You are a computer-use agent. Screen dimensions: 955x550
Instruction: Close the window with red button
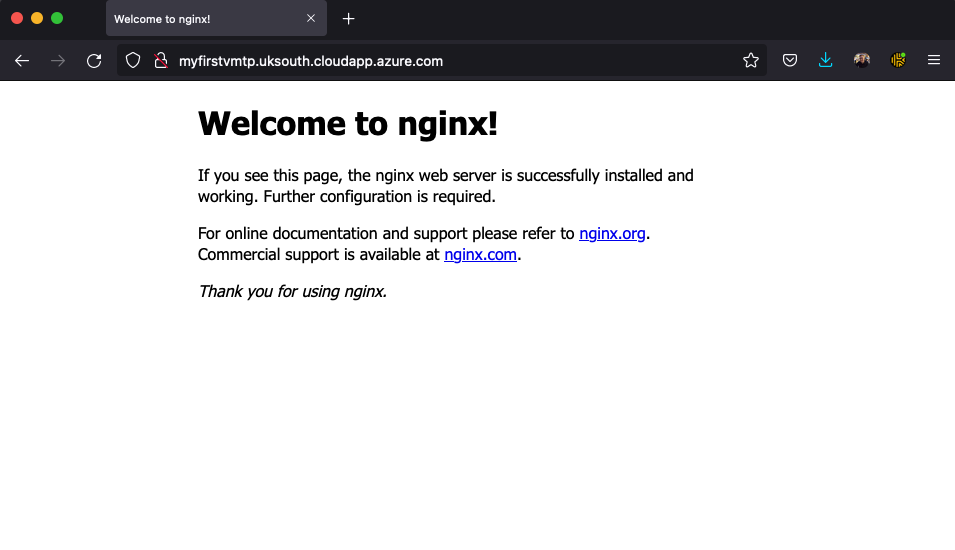[x=17, y=18]
